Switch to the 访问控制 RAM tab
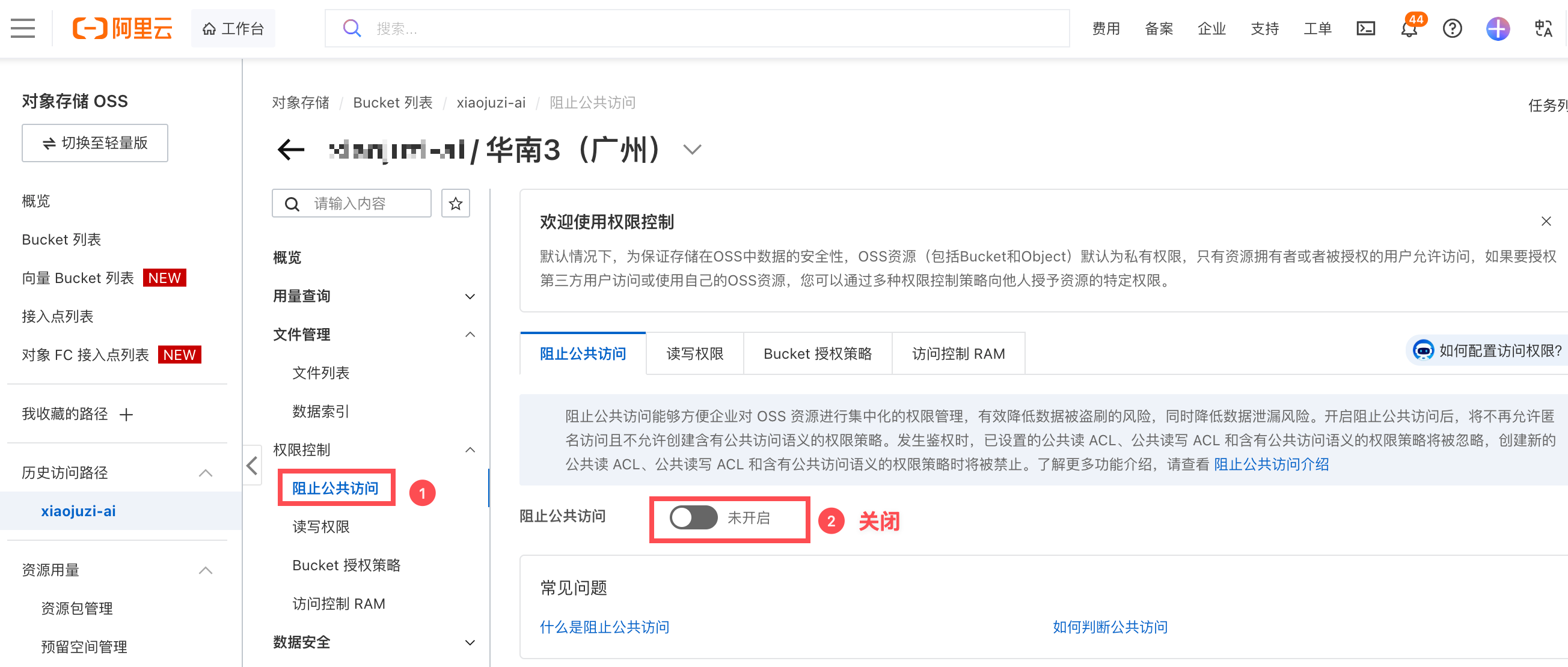1568x667 pixels. pyautogui.click(x=958, y=353)
